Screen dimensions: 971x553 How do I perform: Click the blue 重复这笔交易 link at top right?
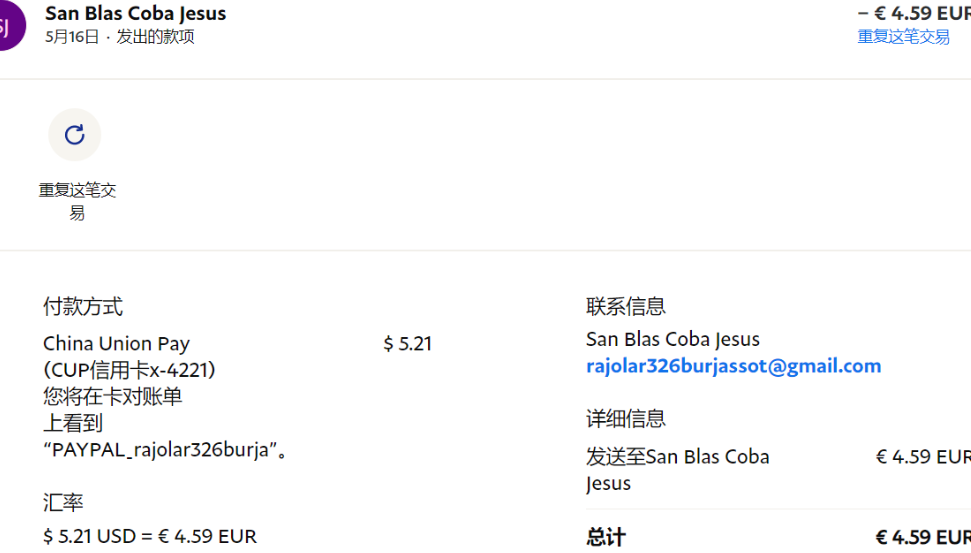coord(903,37)
